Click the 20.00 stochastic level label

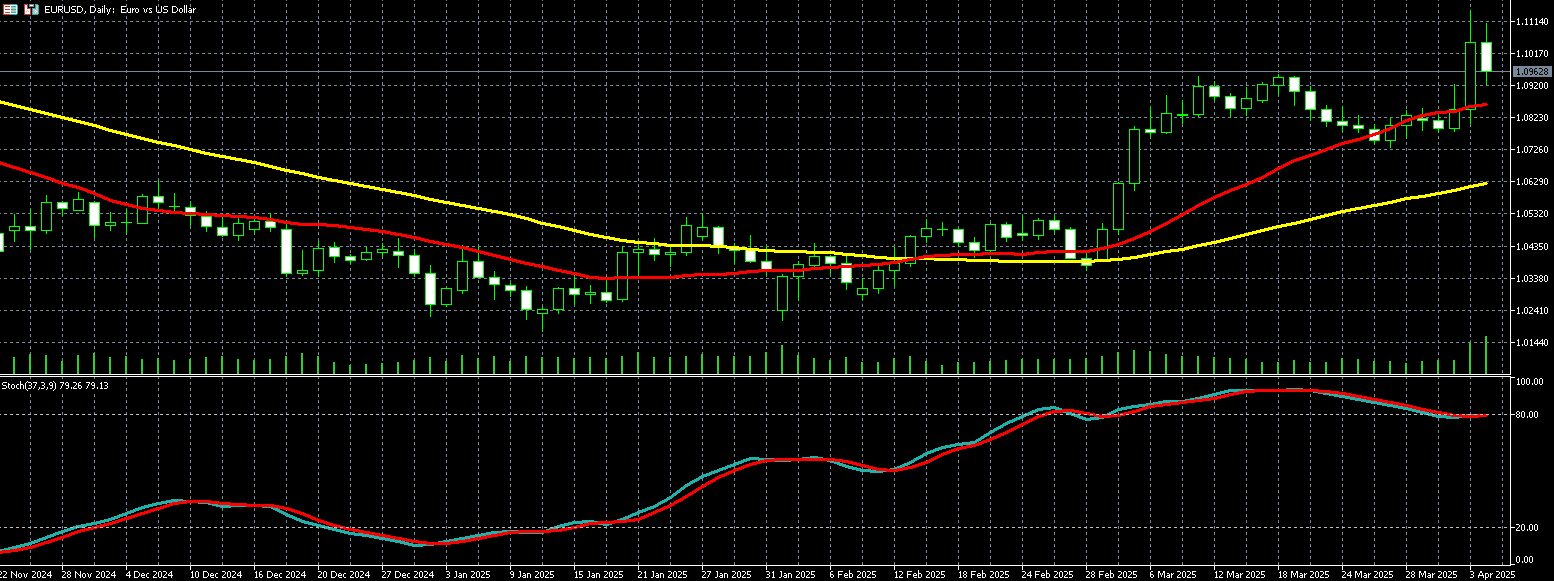1527,528
